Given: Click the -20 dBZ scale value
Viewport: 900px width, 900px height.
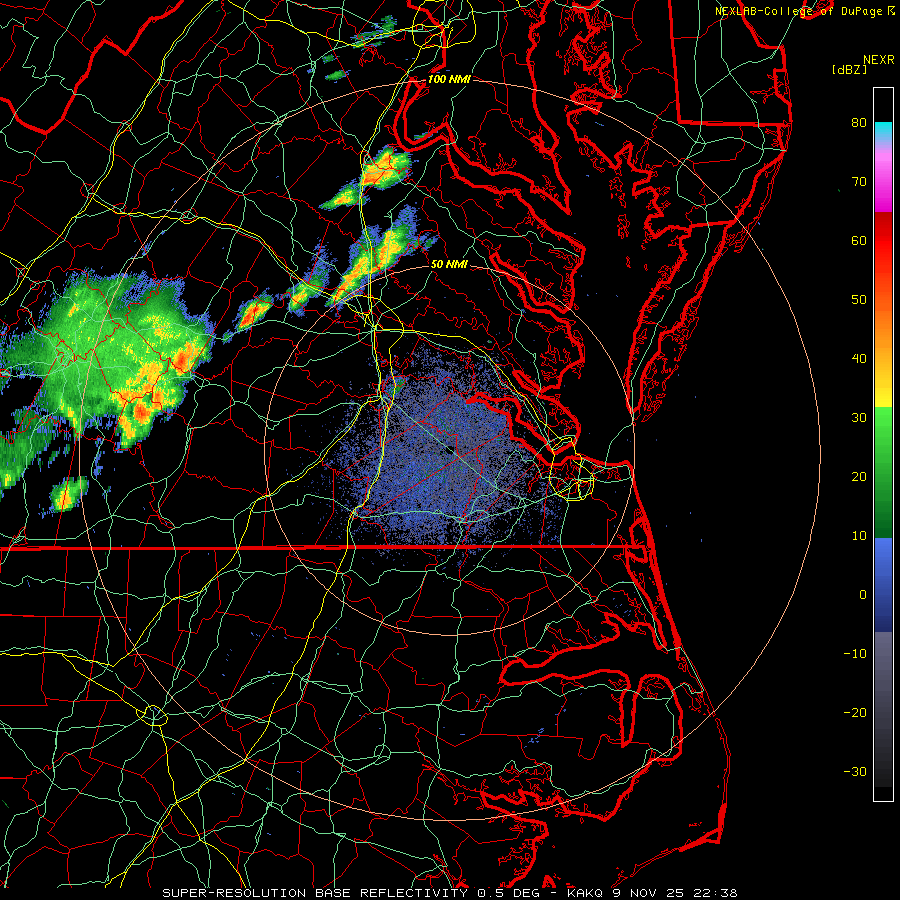Looking at the screenshot, I should [x=855, y=712].
